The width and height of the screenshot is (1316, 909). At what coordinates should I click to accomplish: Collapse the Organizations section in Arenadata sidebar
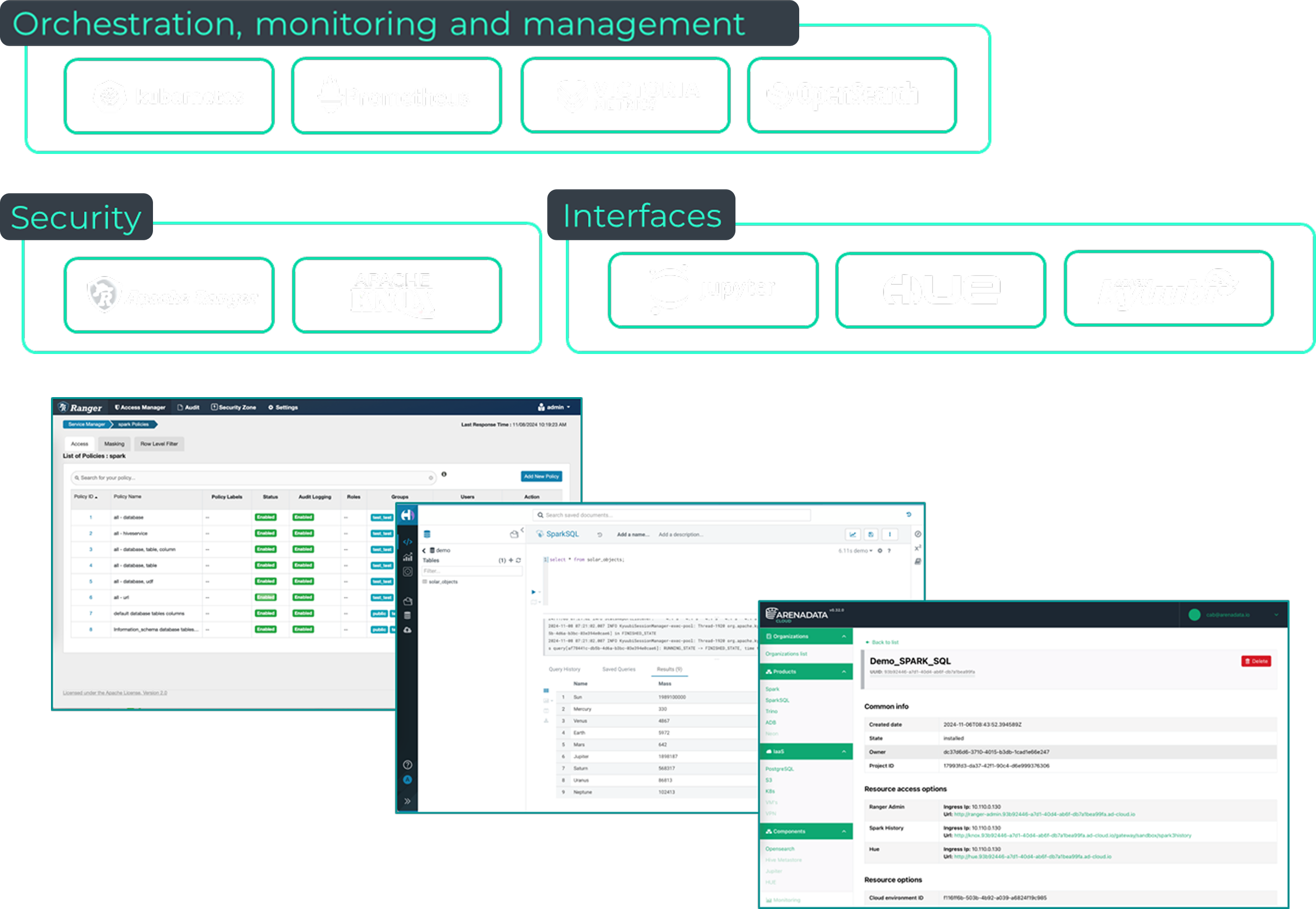(x=844, y=636)
